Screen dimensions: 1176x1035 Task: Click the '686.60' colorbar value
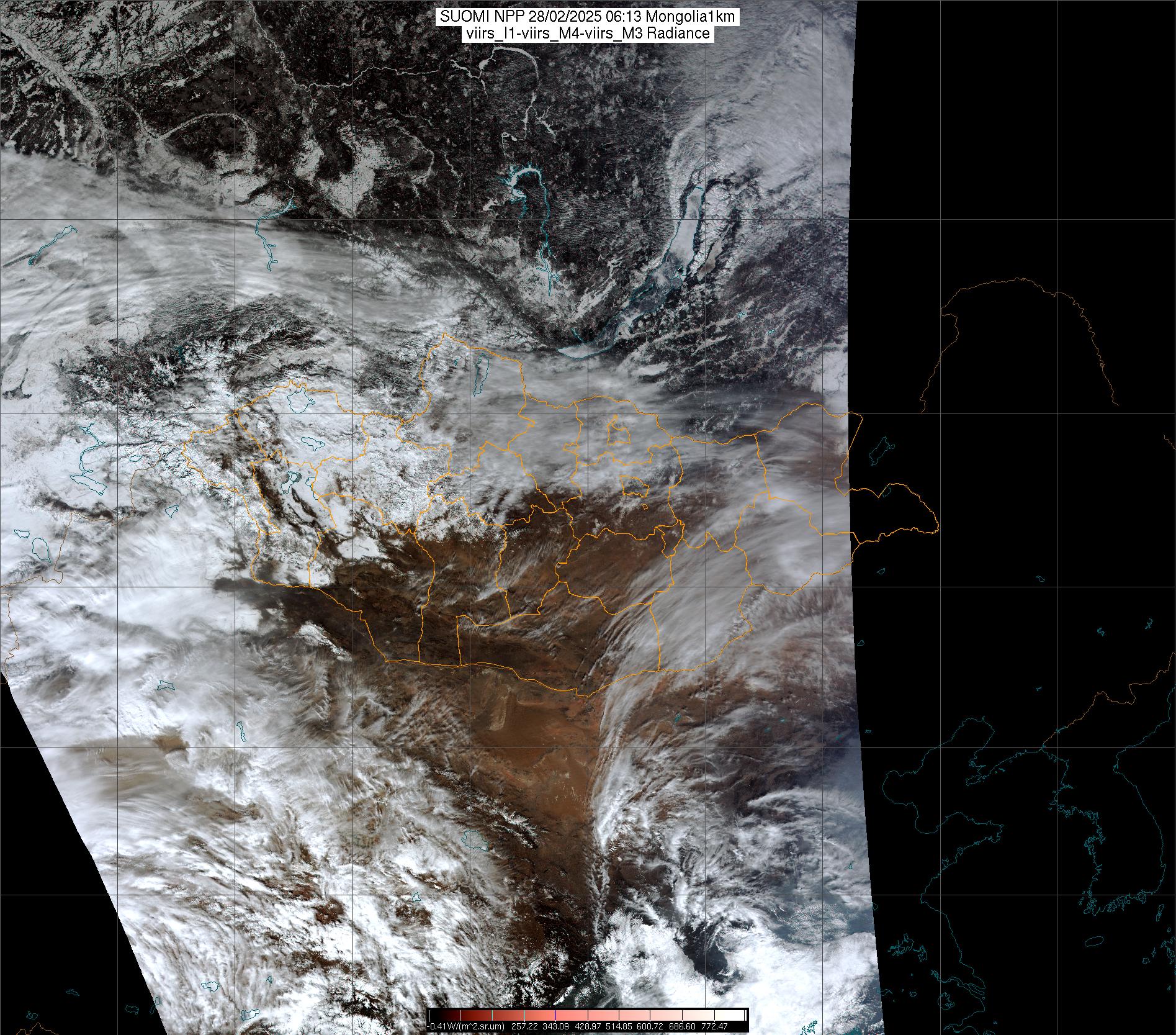[682, 1026]
